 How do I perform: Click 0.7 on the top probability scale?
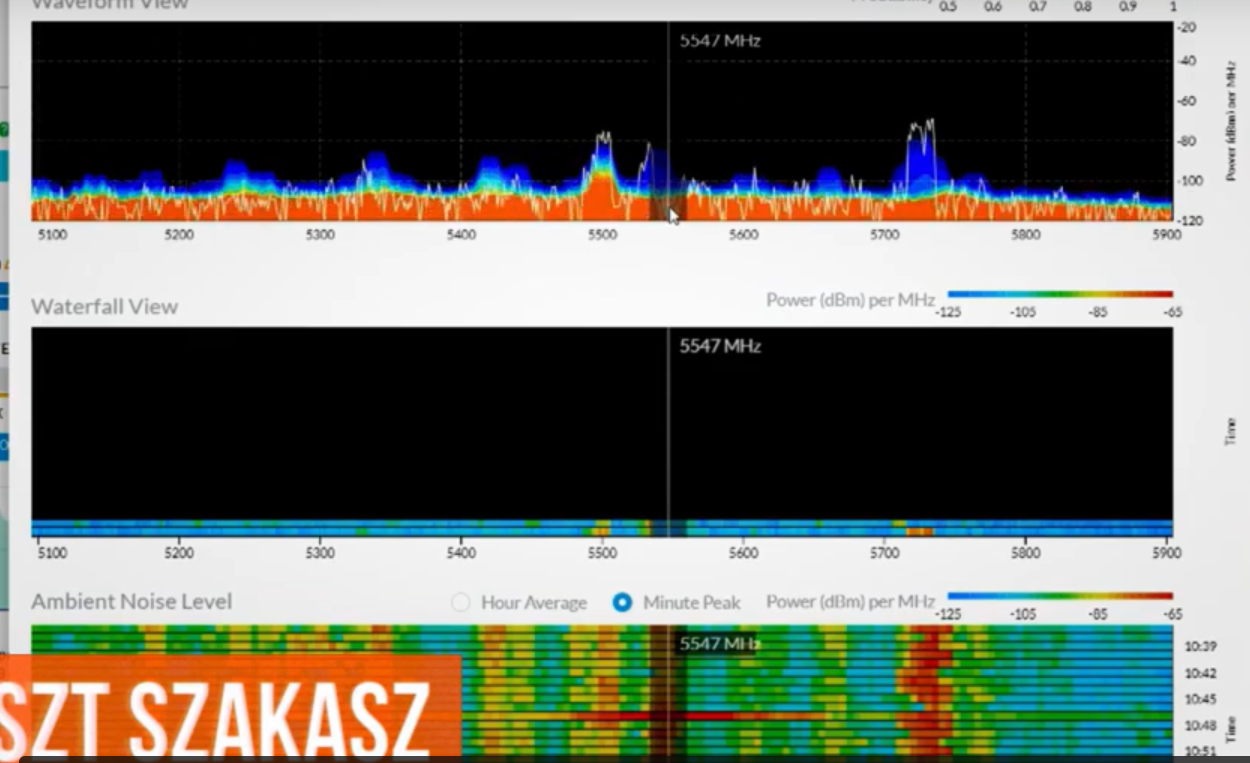pyautogui.click(x=1037, y=6)
